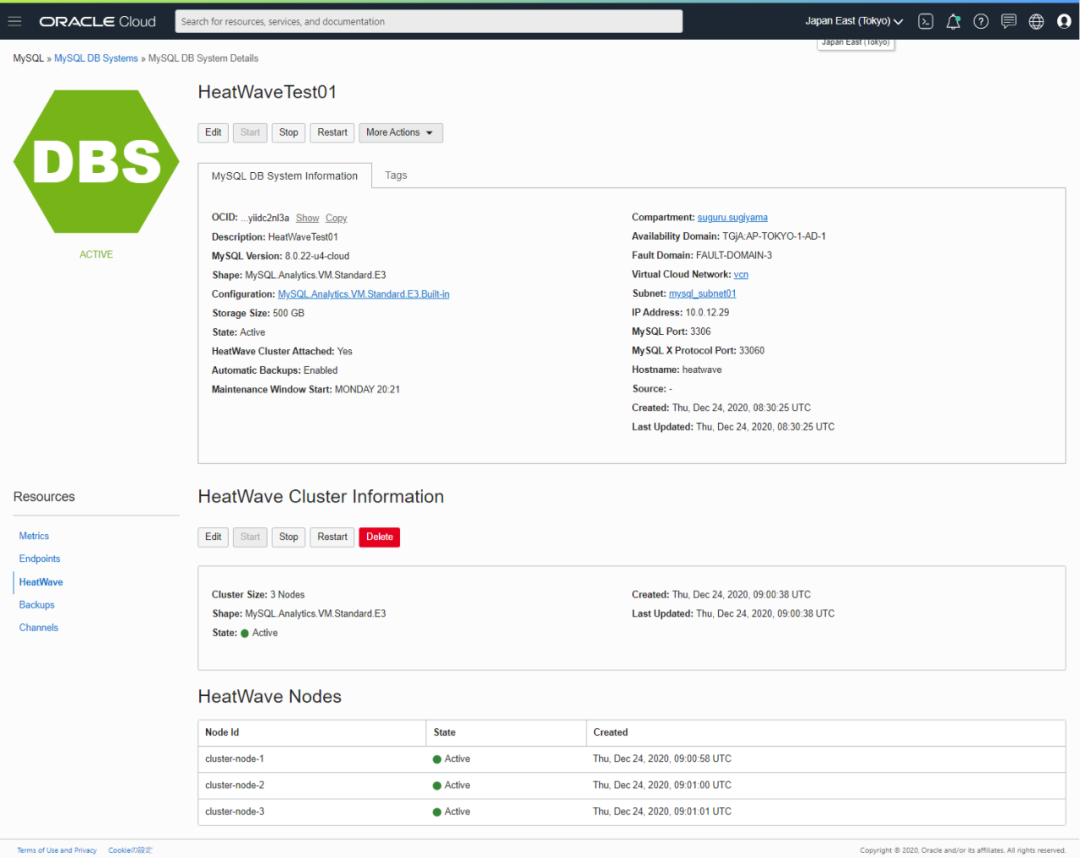Click the ACTIVE status label under DBS
1080x858 pixels.
coord(96,255)
